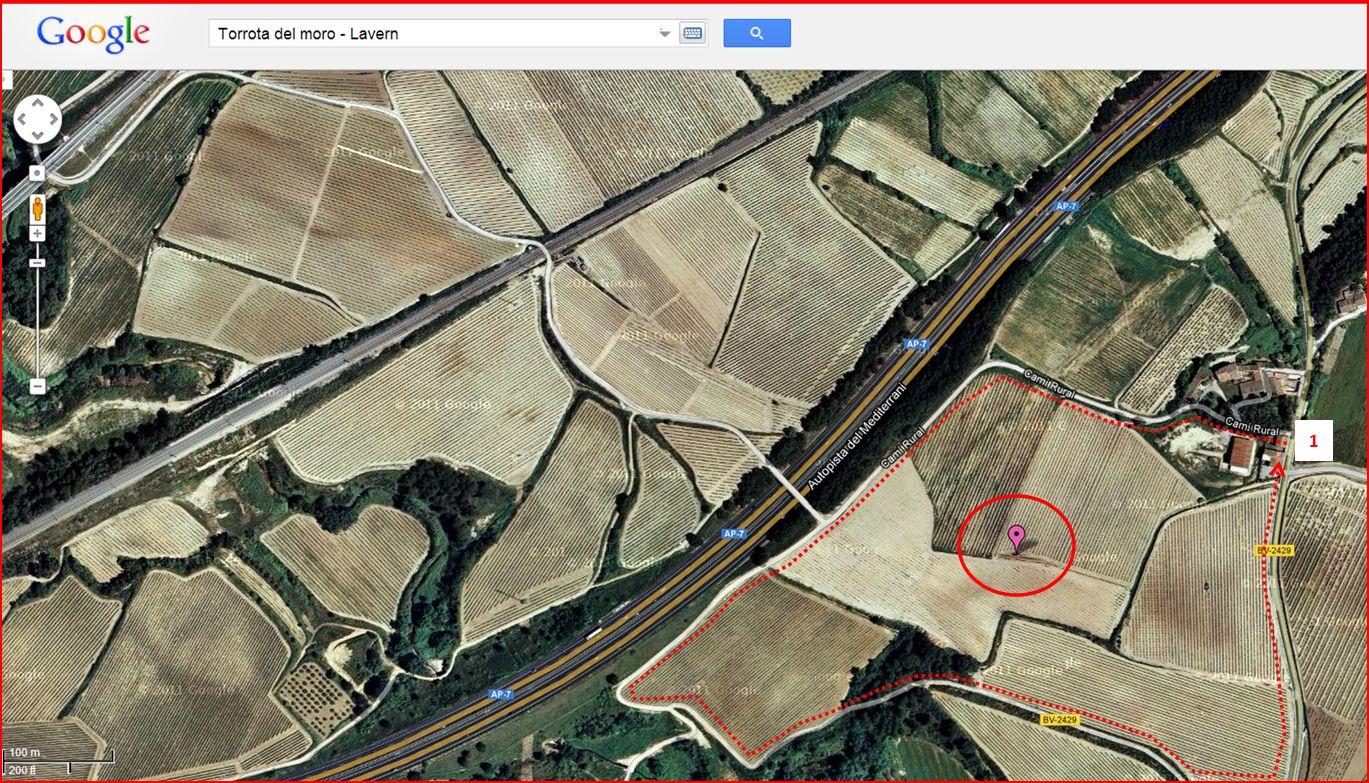Expand the search suggestions dropdown arrow
Image resolution: width=1369 pixels, height=783 pixels.
pos(665,34)
